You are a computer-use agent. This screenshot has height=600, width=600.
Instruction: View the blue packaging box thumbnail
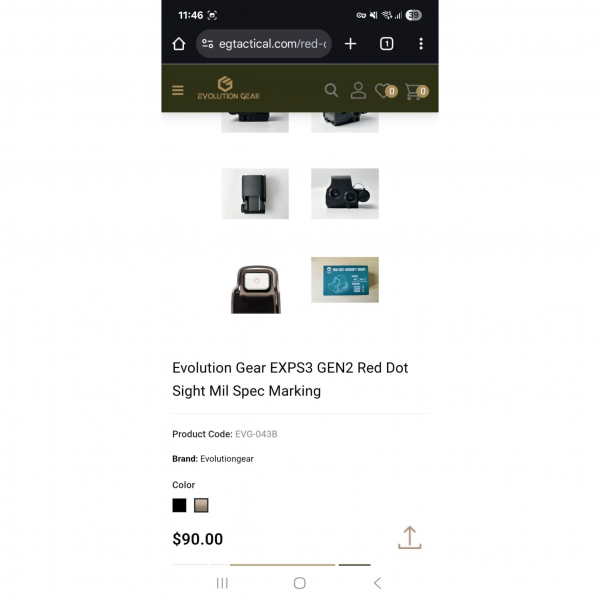tap(345, 280)
